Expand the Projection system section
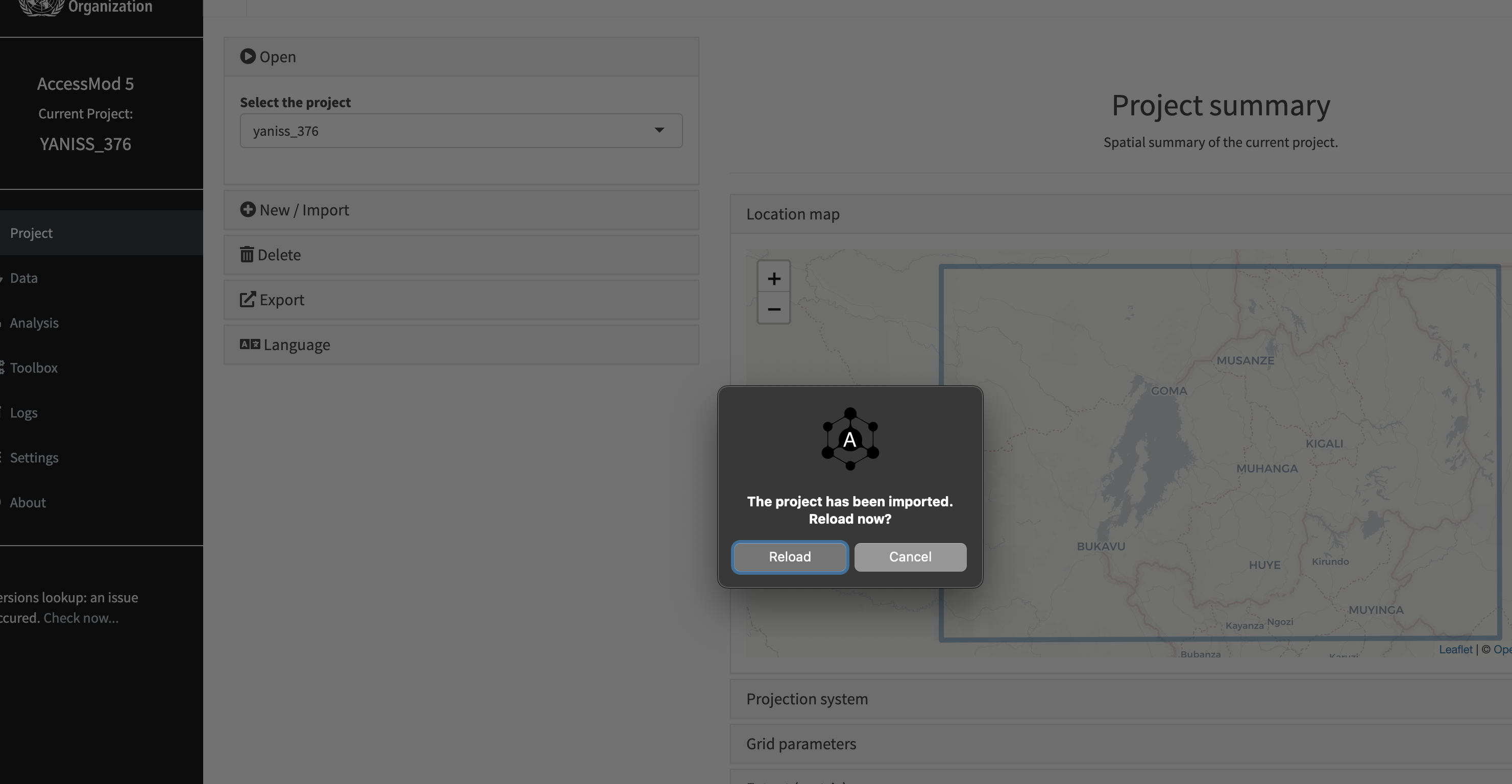This screenshot has width=1512, height=784. 807,698
